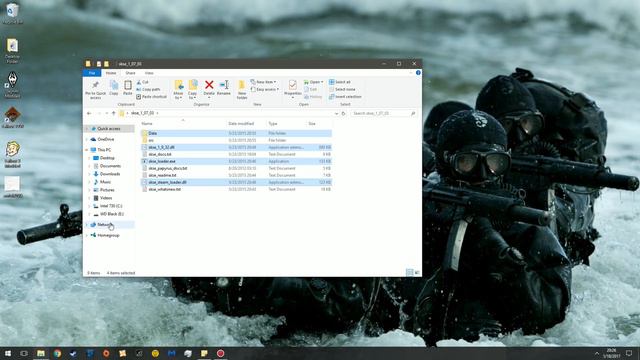The width and height of the screenshot is (640, 360).
Task: Open Action Center notifications icon
Action: tap(629, 353)
